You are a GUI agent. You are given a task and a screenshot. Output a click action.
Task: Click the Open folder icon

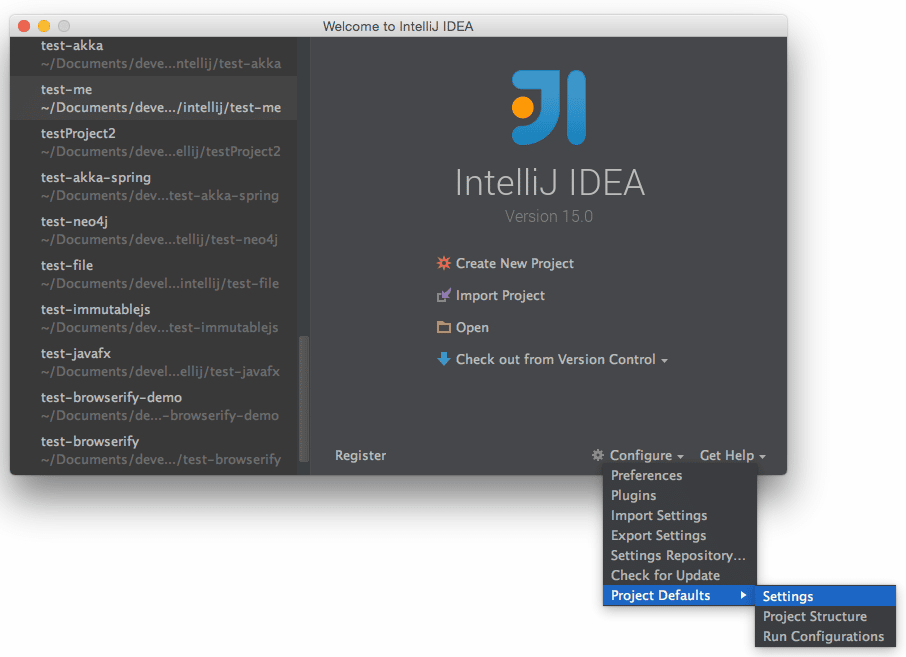(443, 328)
